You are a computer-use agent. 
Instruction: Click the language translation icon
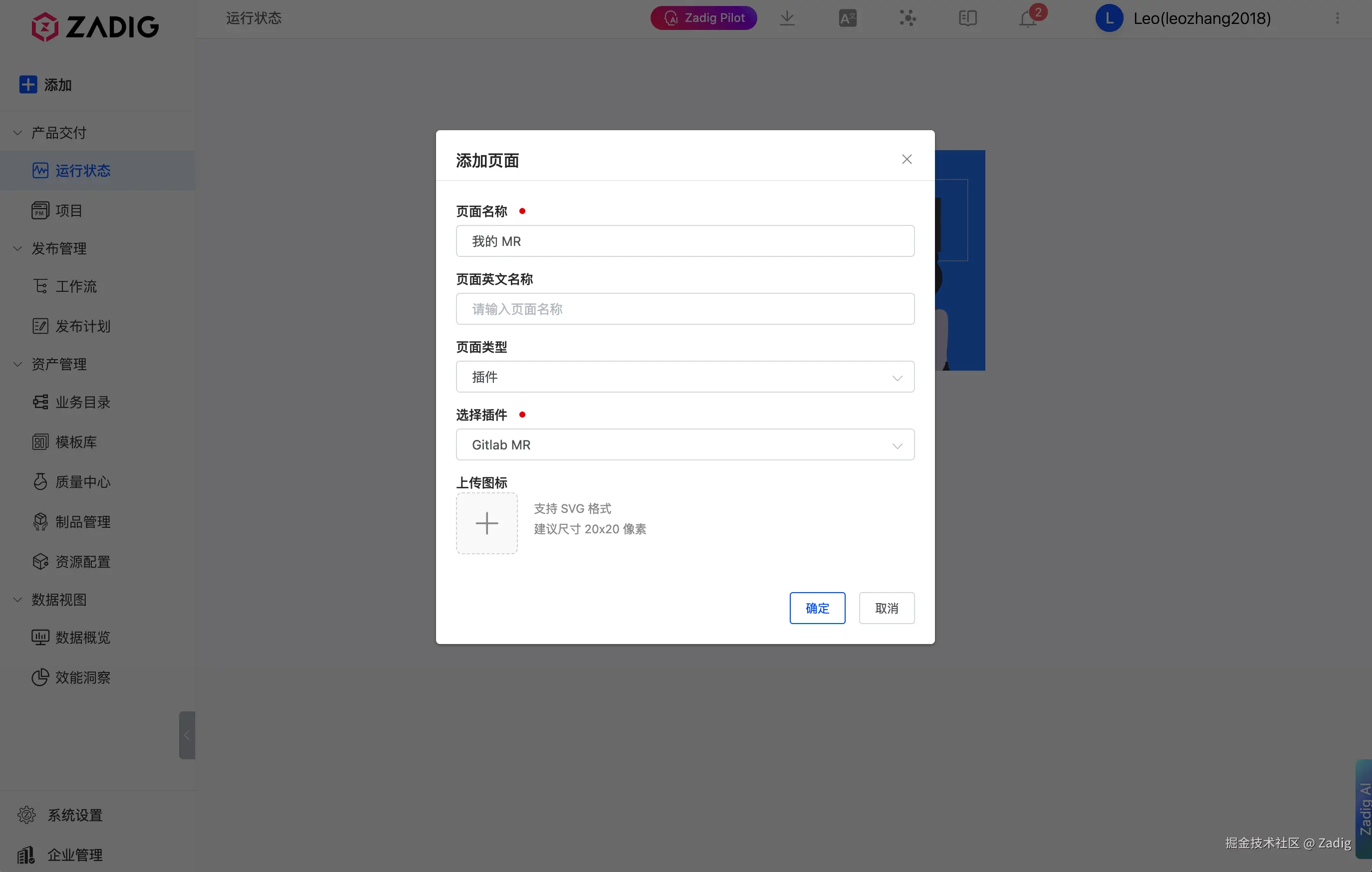point(847,18)
